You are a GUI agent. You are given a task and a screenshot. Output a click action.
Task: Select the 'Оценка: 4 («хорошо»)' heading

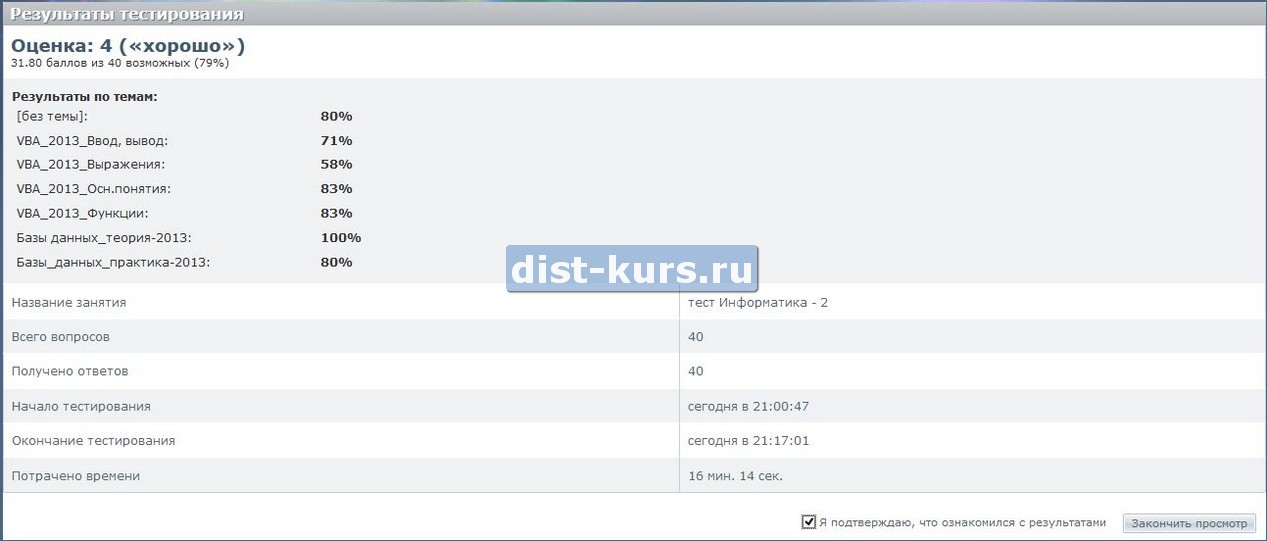(x=128, y=46)
